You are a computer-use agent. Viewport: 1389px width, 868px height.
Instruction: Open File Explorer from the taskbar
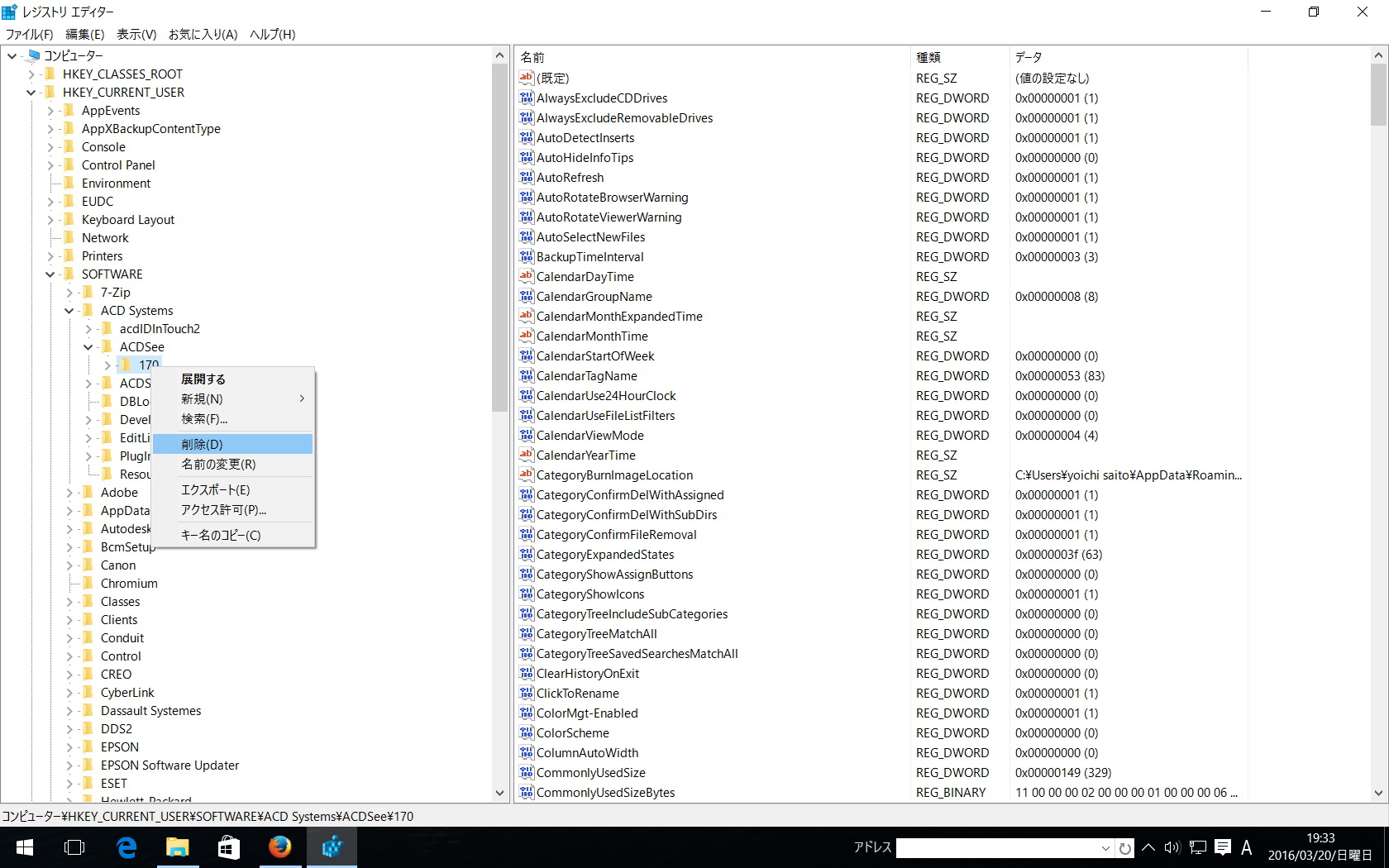[178, 847]
